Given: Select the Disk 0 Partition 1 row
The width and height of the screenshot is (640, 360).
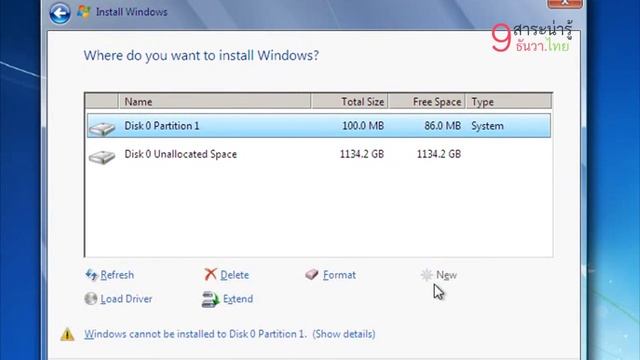Looking at the screenshot, I should [319, 126].
